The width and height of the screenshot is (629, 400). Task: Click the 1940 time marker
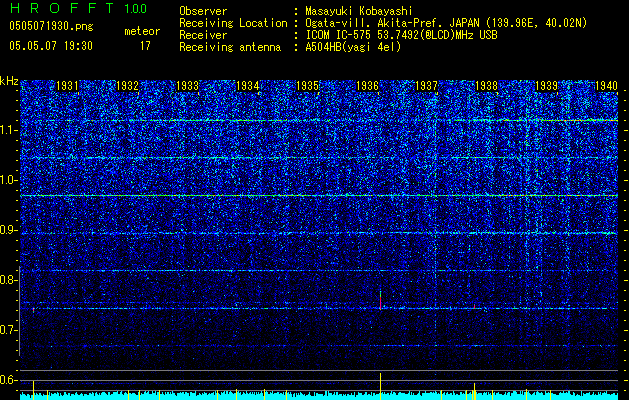click(x=606, y=85)
